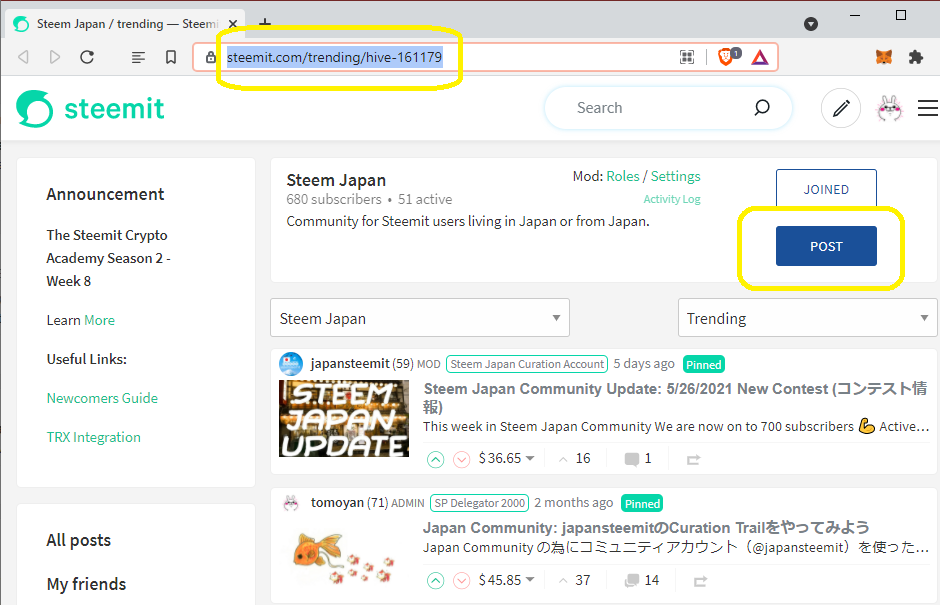Viewport: 940px width, 605px height.
Task: Click japansteemit's small avatar
Action: point(291,363)
